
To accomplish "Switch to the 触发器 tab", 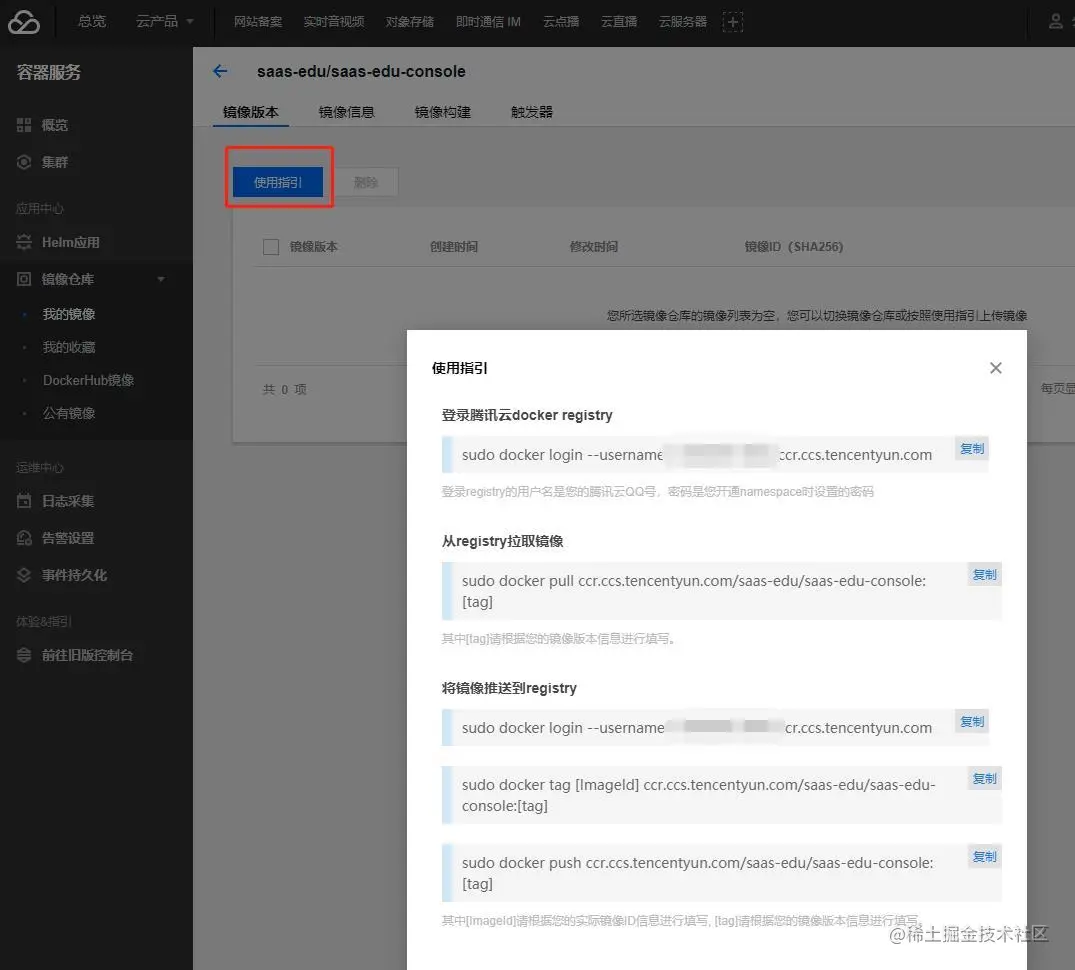I will coord(531,112).
